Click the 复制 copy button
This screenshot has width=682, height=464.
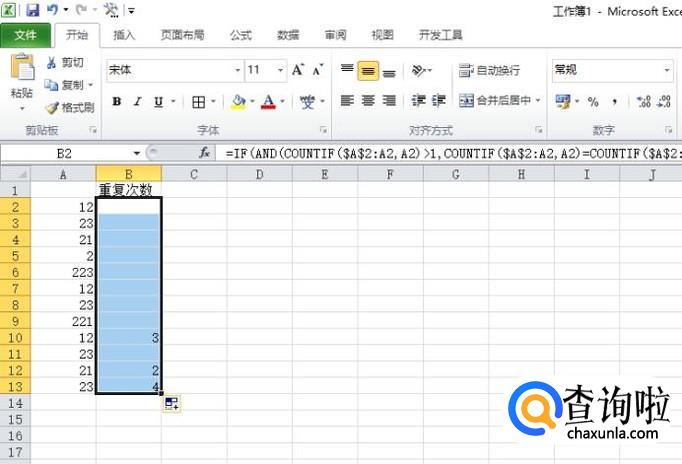64,85
